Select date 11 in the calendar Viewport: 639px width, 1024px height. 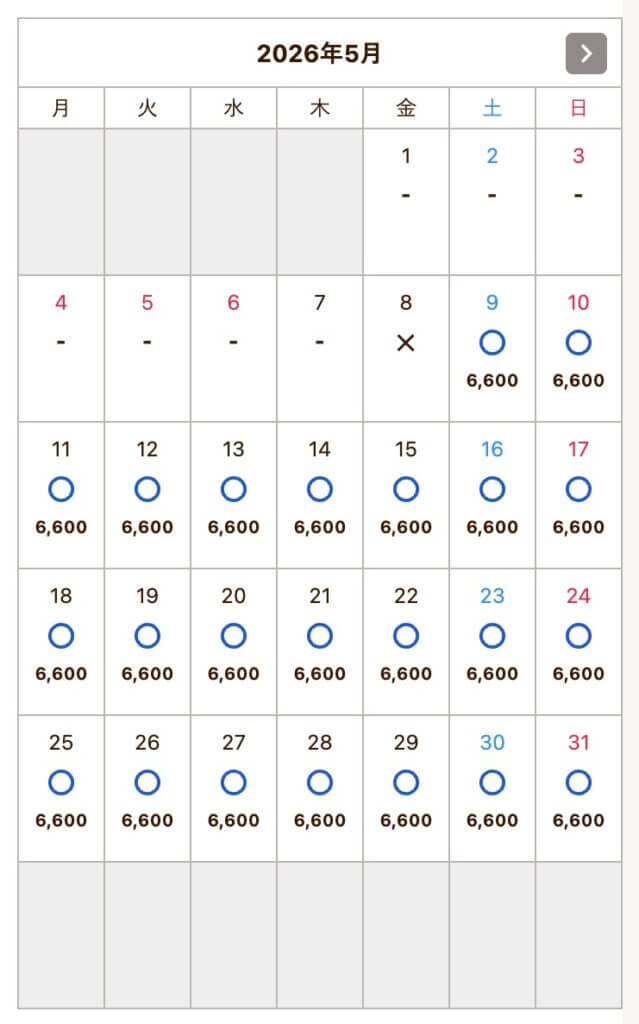pos(61,450)
